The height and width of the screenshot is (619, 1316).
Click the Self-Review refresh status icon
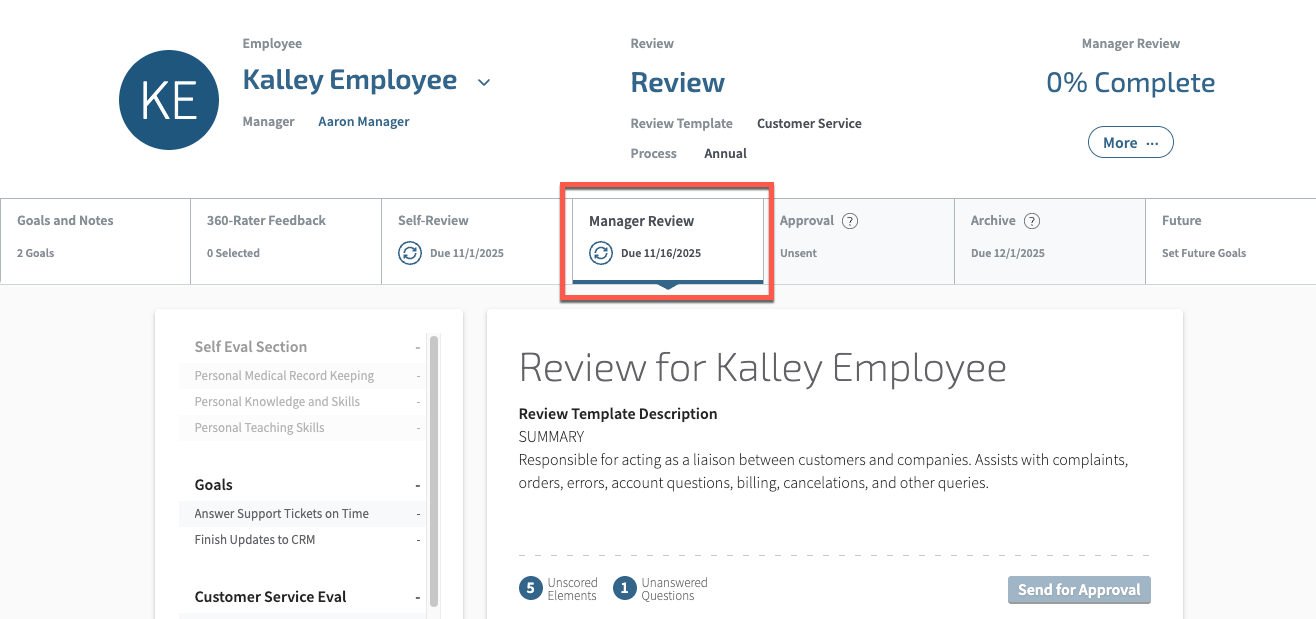point(410,253)
